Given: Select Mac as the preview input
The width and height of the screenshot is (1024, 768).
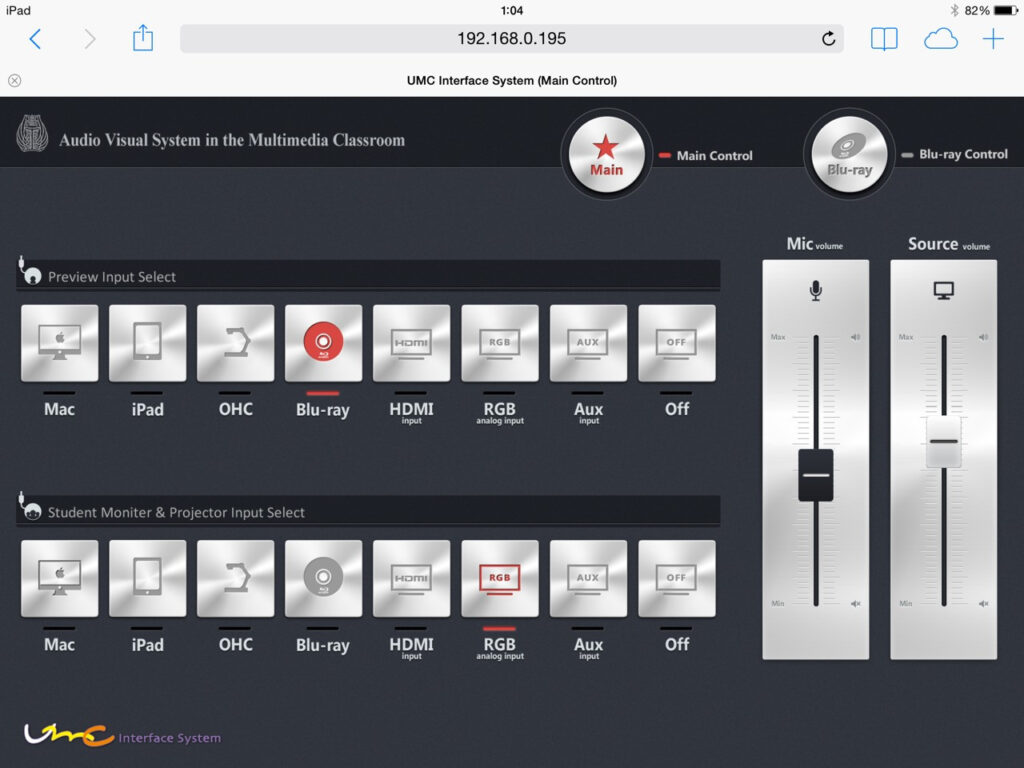Looking at the screenshot, I should tap(60, 343).
